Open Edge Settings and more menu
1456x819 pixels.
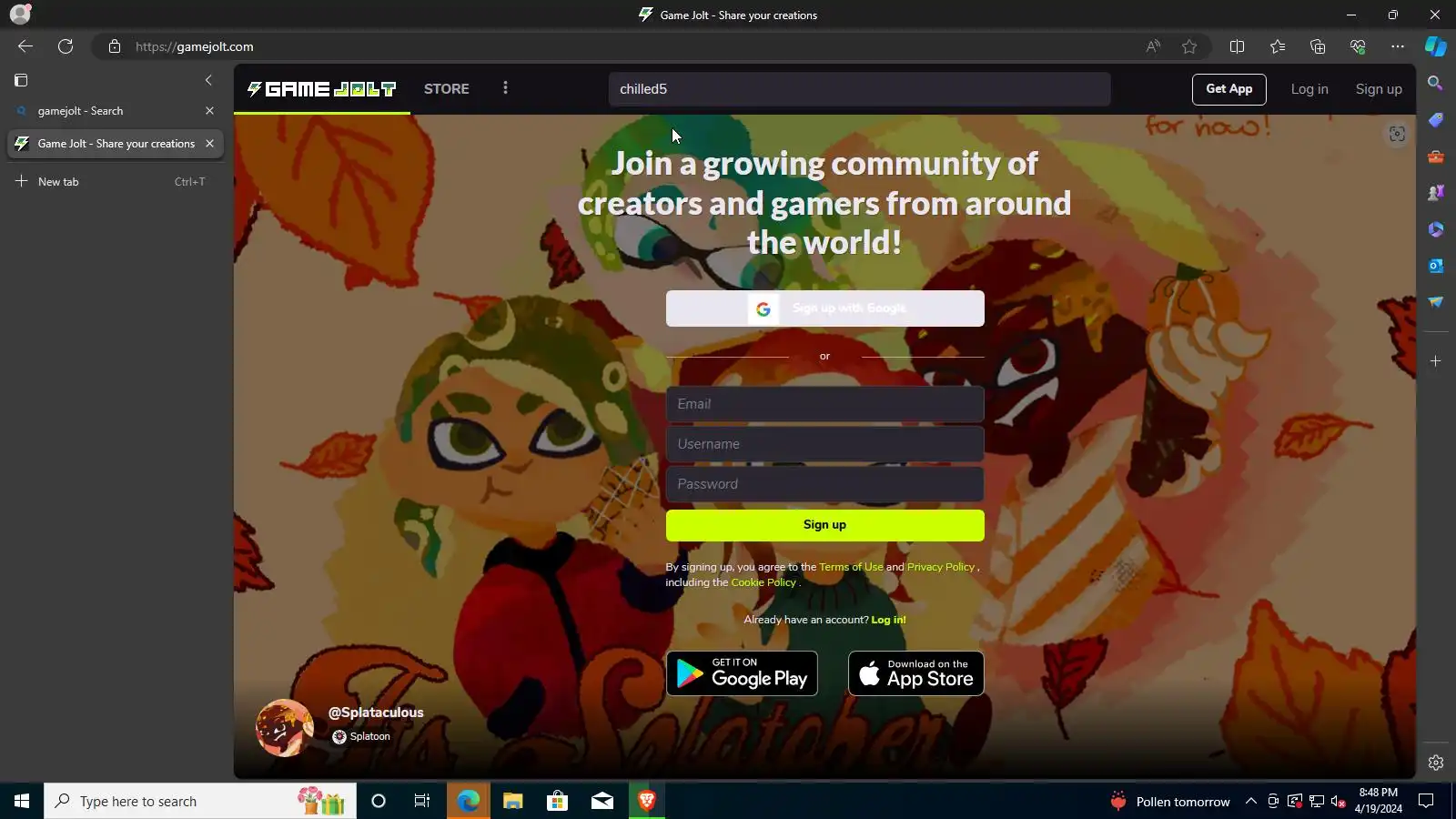tap(1397, 46)
